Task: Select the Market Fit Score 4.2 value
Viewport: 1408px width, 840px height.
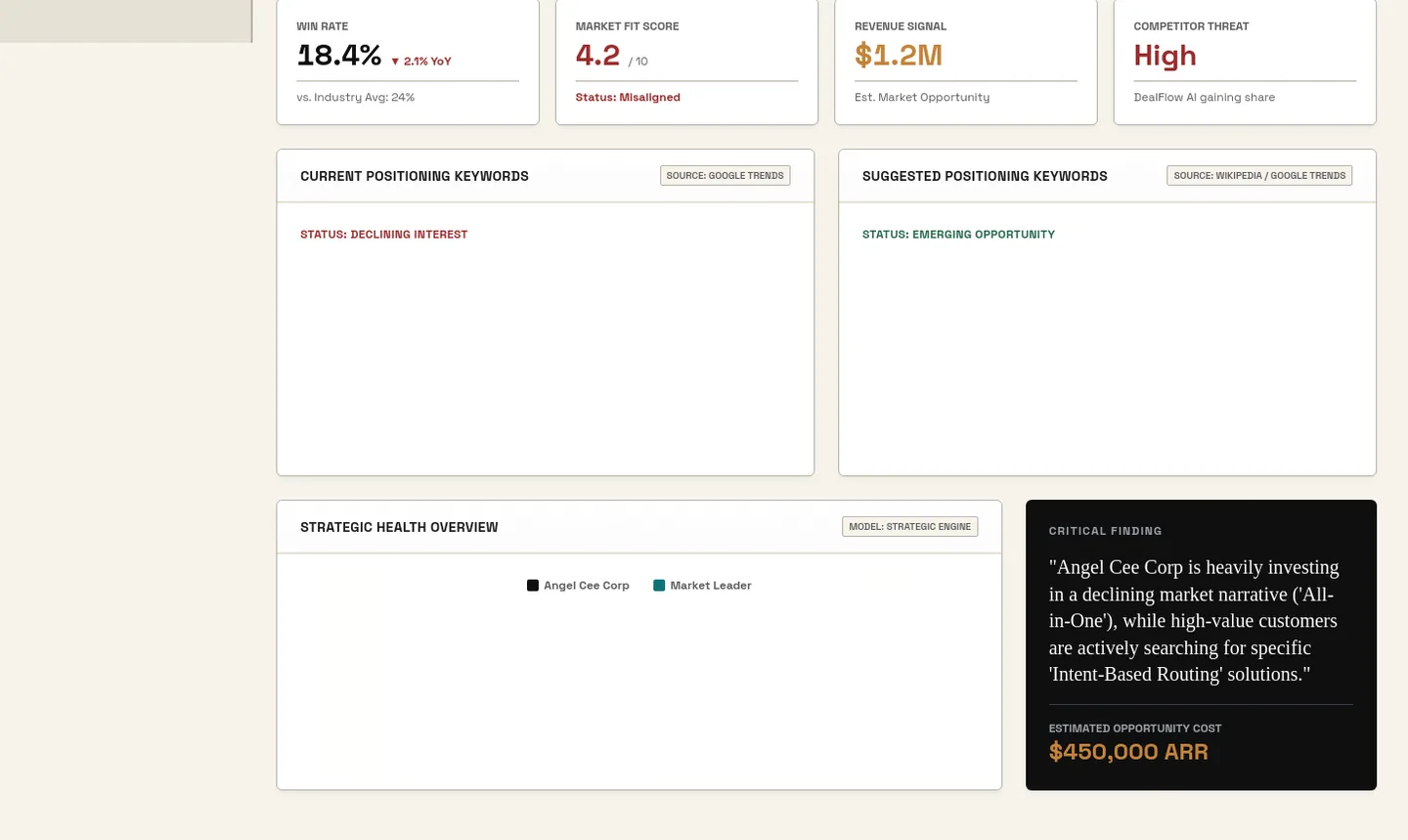Action: 597,56
